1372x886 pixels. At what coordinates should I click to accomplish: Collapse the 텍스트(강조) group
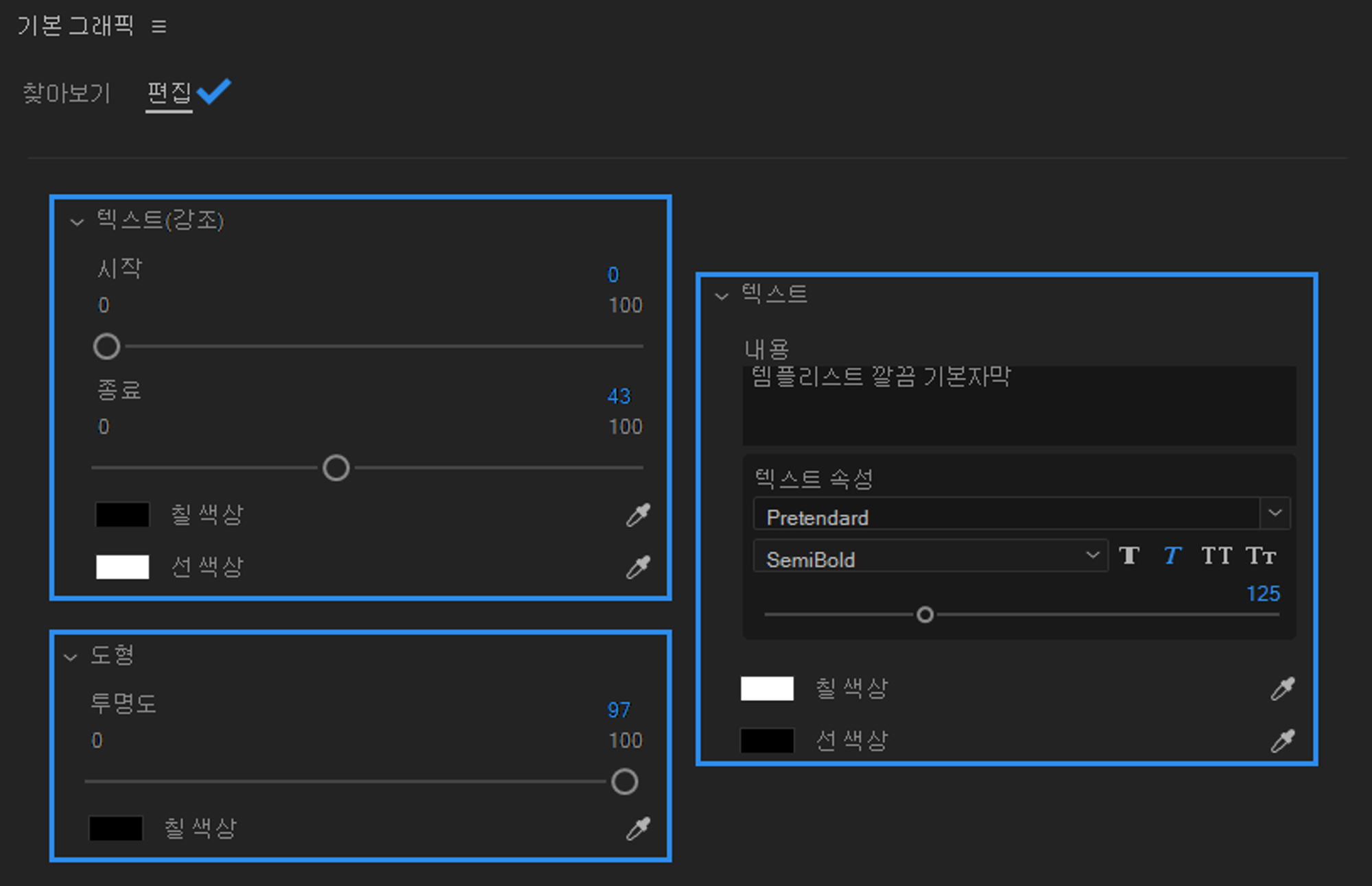(x=77, y=221)
